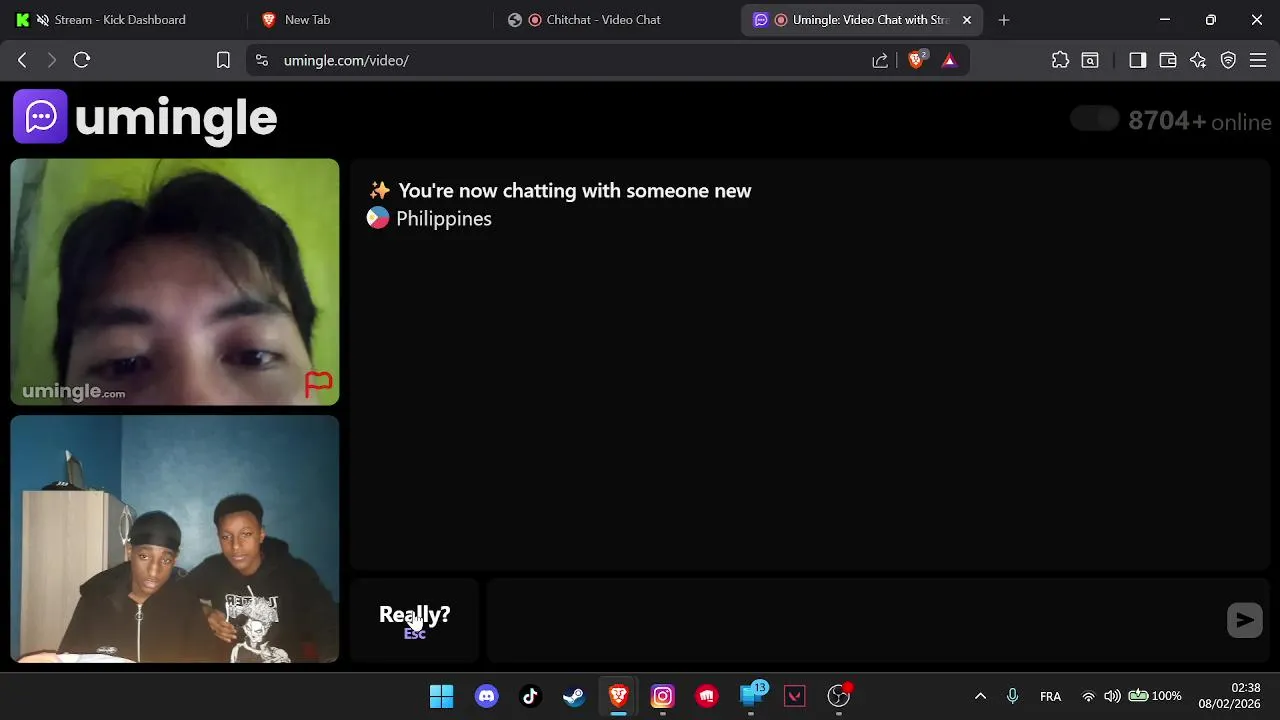
Task: Open Steam from the taskbar
Action: click(574, 696)
